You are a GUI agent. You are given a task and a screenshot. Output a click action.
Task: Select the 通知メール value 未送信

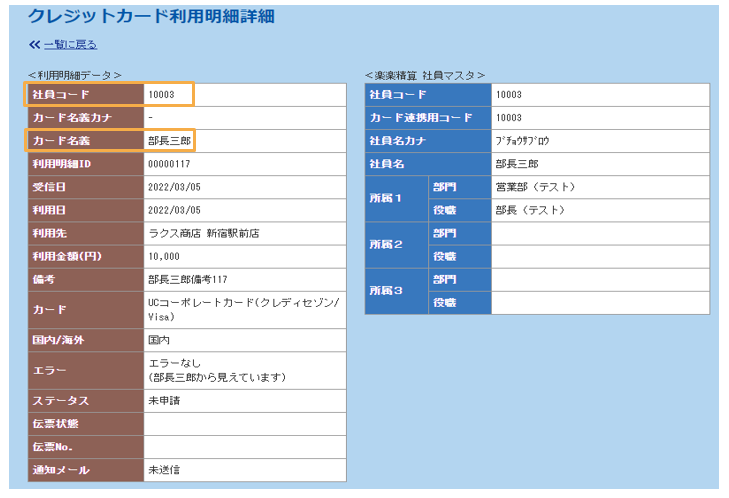click(x=165, y=470)
